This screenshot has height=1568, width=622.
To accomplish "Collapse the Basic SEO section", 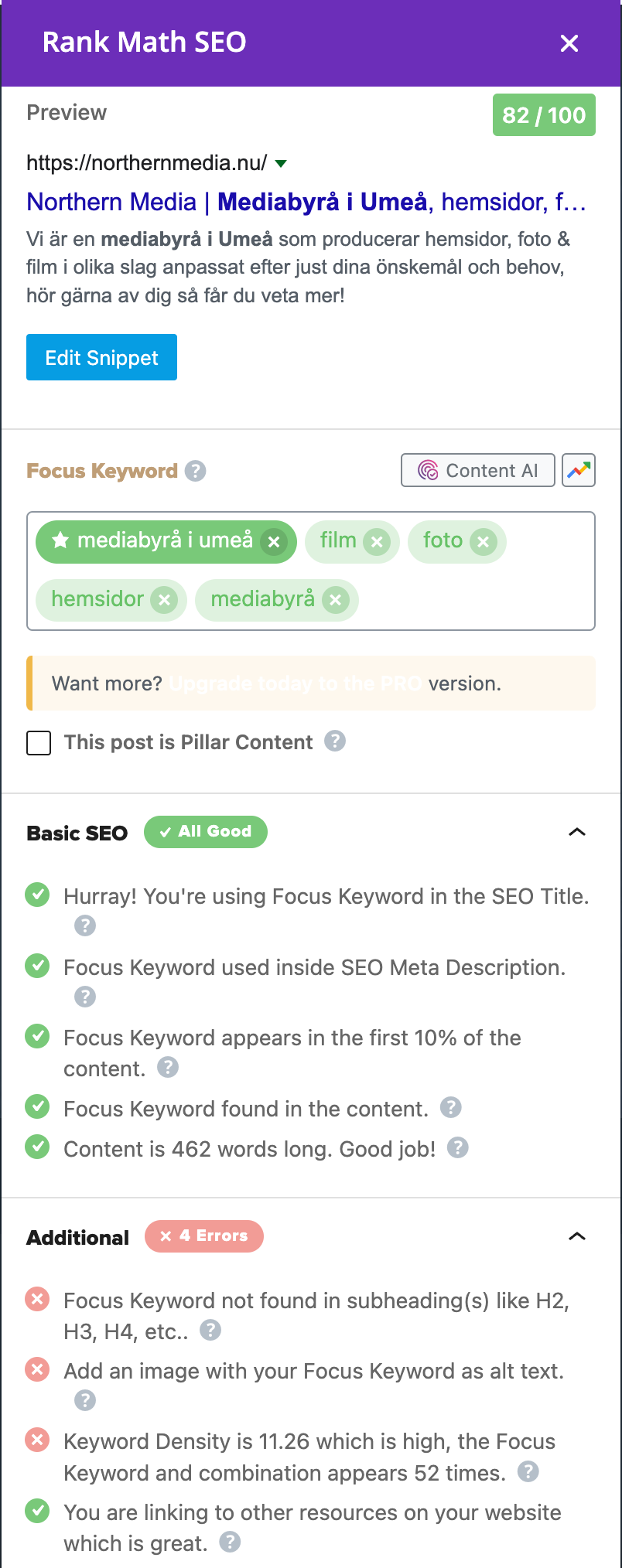I will (x=576, y=833).
